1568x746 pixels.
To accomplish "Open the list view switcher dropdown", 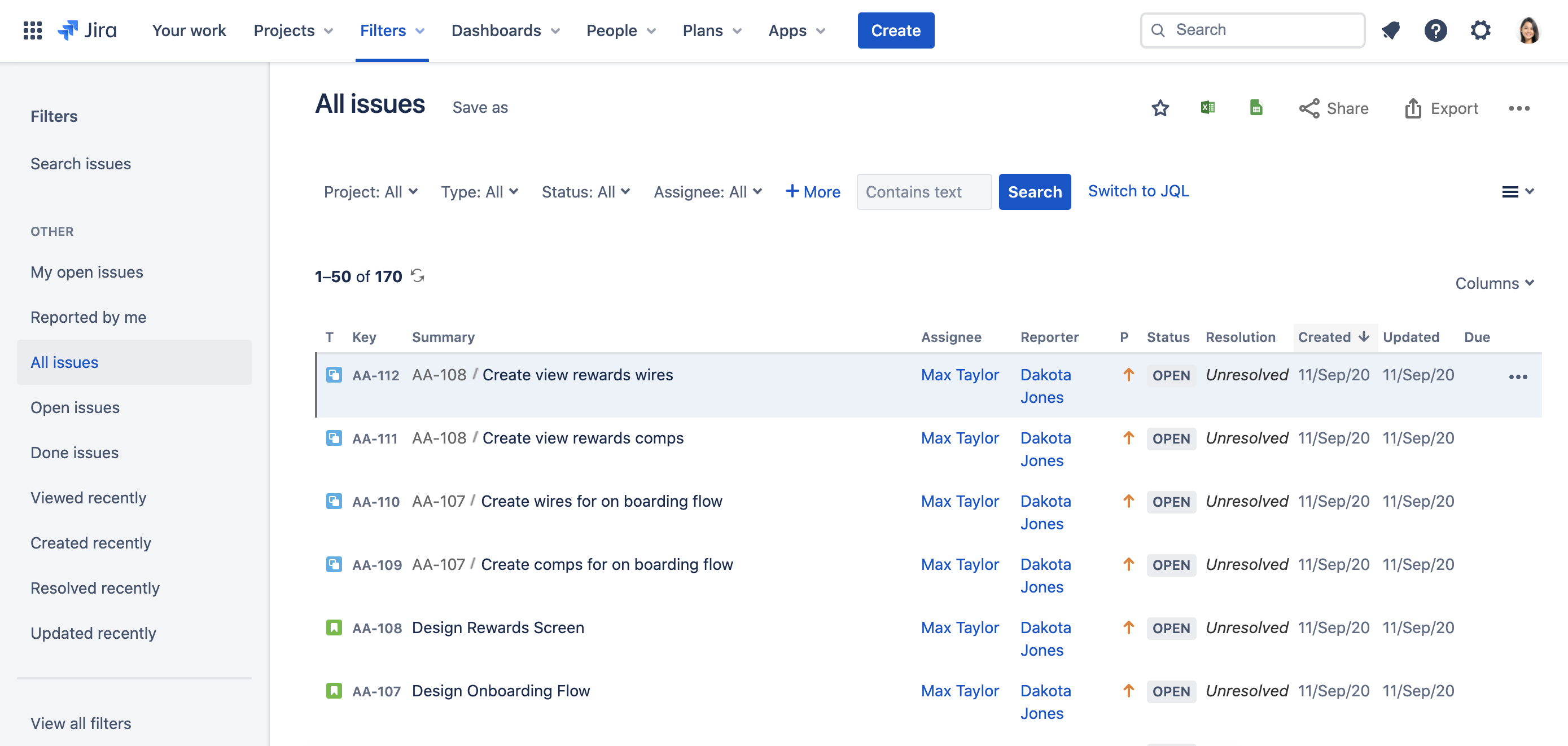I will (x=1517, y=192).
